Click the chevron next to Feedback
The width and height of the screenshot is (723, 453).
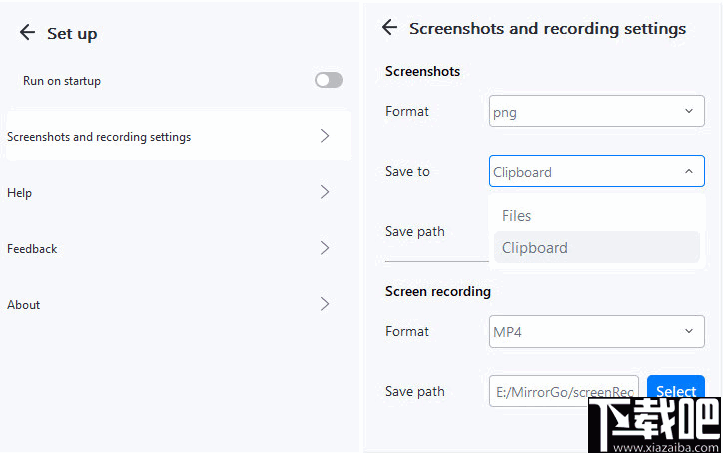[x=325, y=248]
